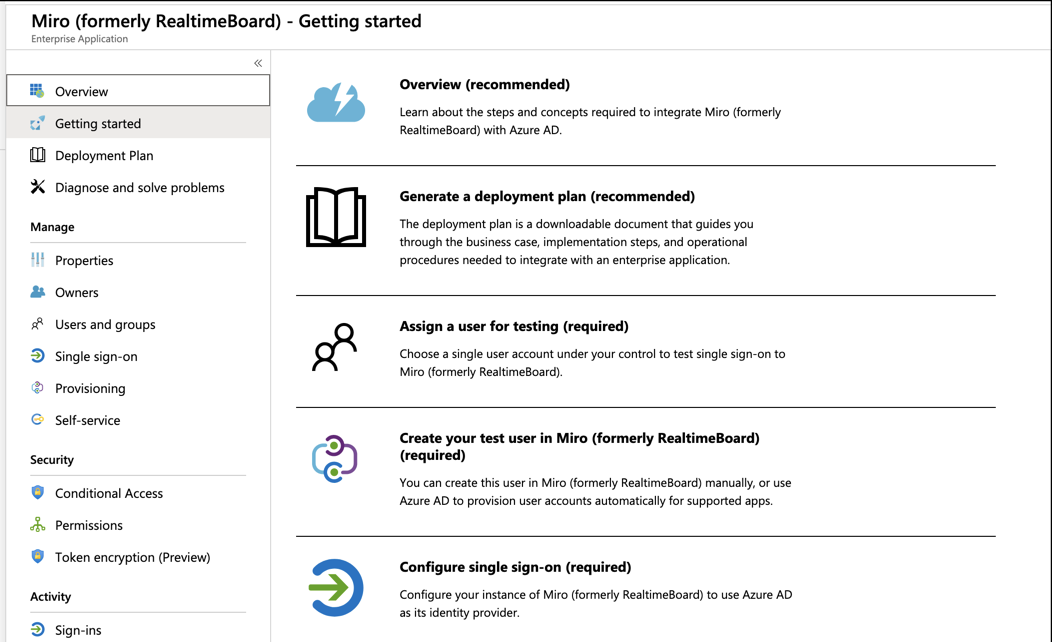1052x642 pixels.
Task: Select Single sign-on in the sidebar
Action: pos(96,356)
